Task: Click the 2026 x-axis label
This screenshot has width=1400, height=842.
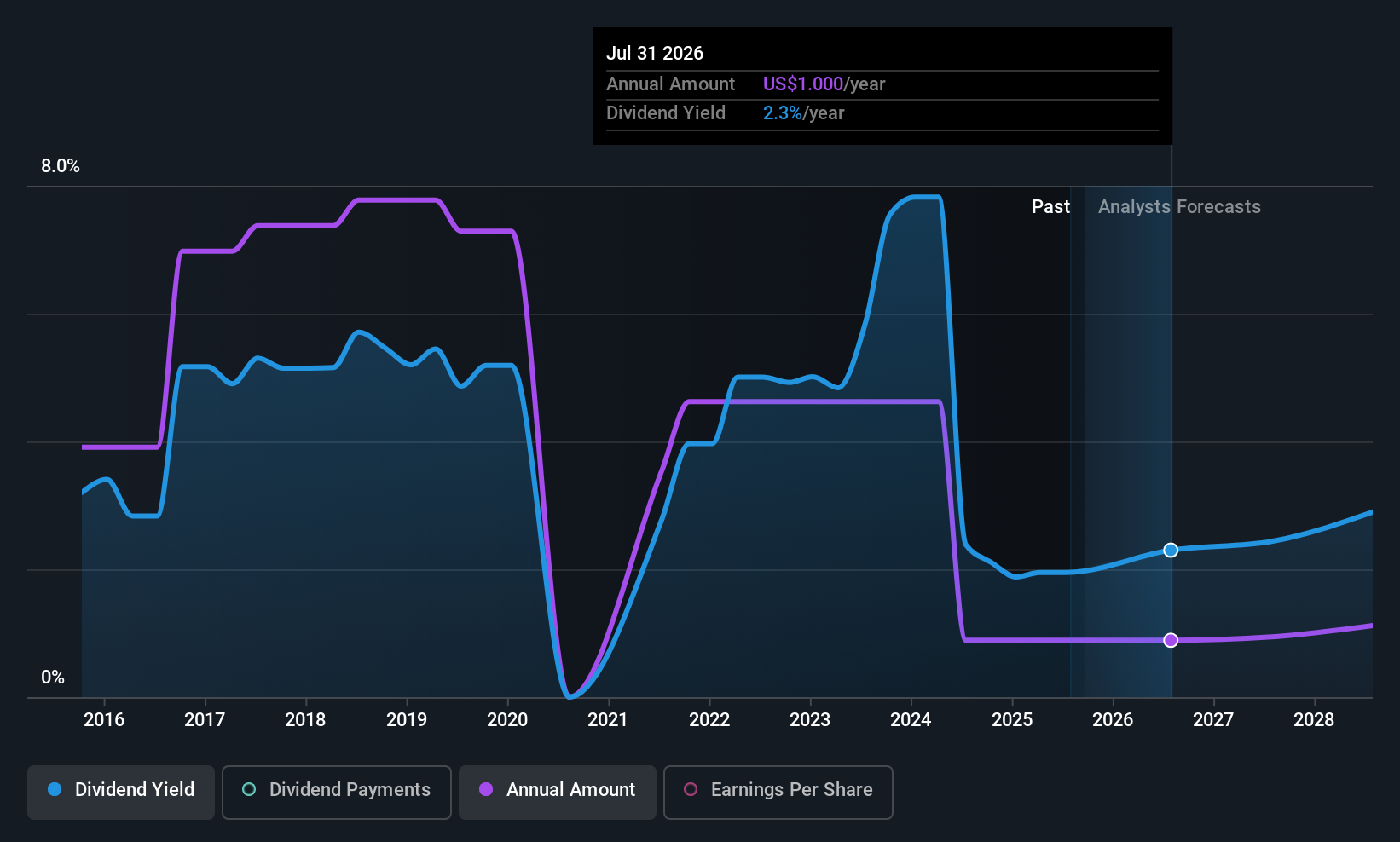Action: pos(1113,720)
